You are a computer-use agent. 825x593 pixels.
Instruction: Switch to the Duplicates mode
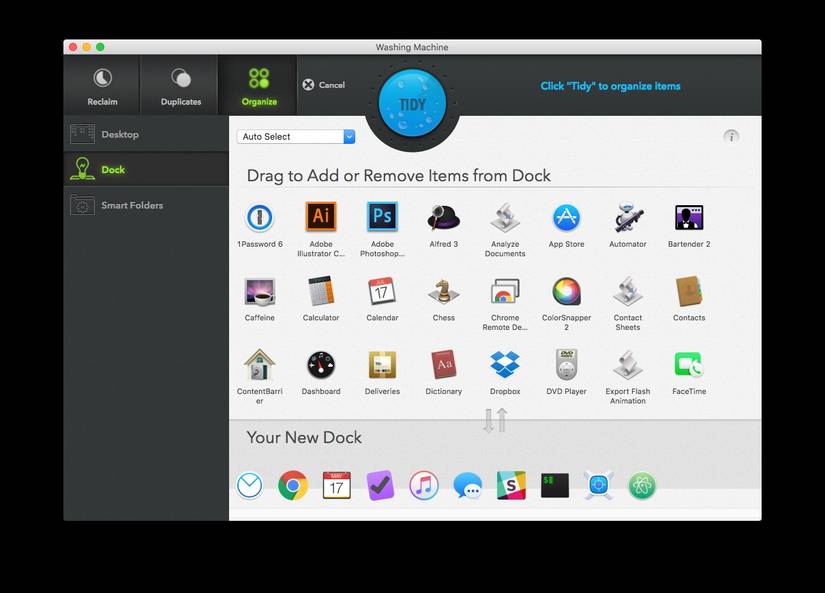click(180, 85)
